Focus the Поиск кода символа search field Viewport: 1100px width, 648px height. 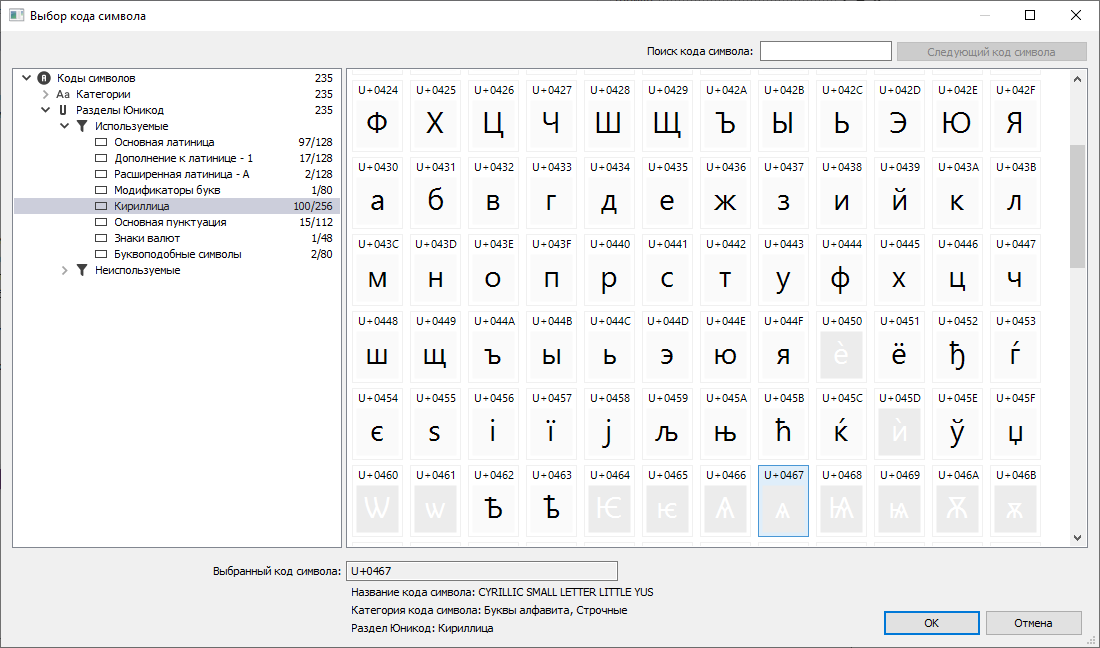click(x=826, y=51)
